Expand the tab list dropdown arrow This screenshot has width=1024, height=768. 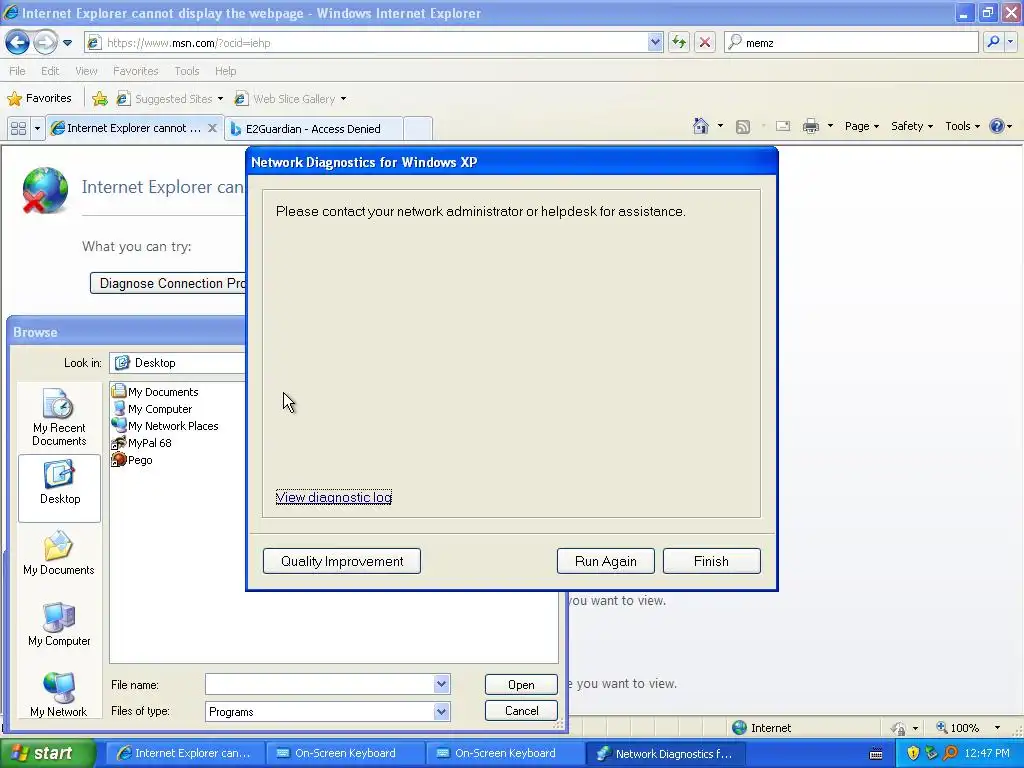(37, 129)
